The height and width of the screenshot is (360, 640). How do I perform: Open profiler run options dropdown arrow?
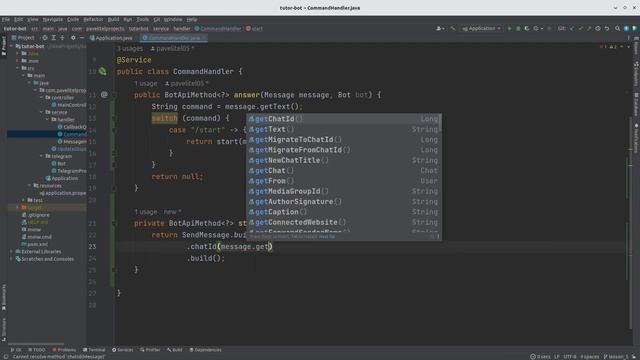tap(542, 29)
